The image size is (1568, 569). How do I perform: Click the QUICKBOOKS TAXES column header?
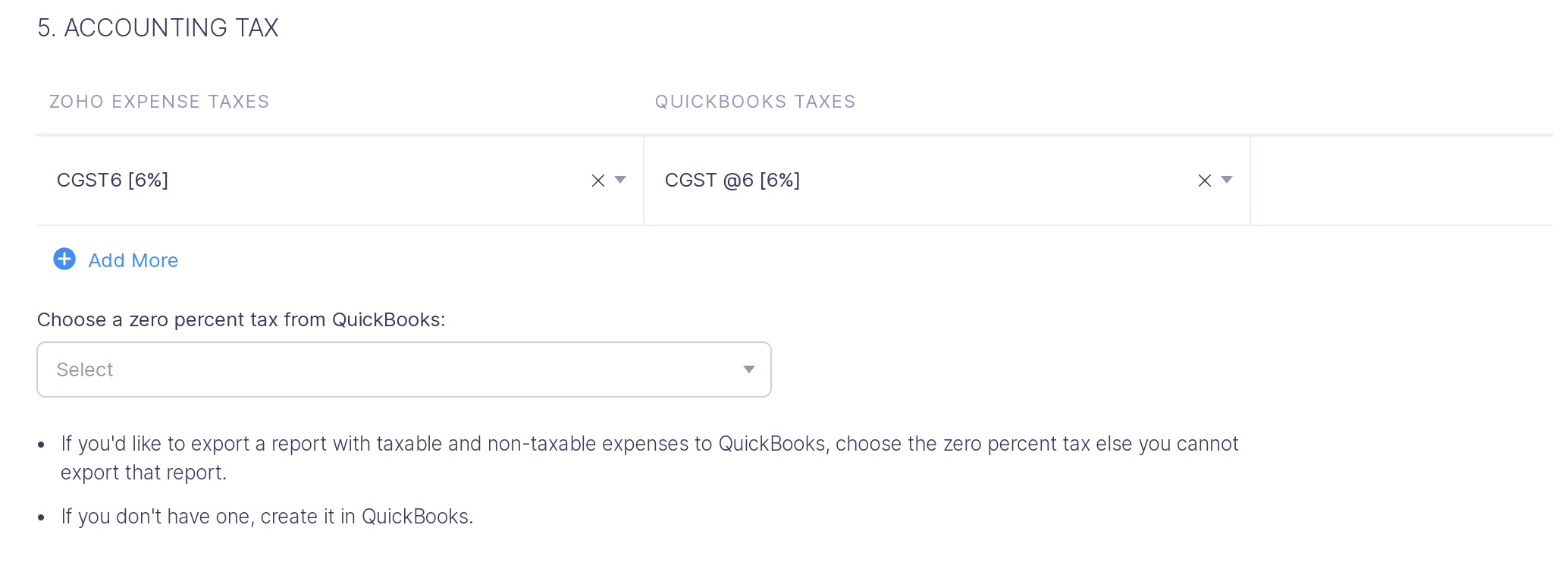point(754,101)
